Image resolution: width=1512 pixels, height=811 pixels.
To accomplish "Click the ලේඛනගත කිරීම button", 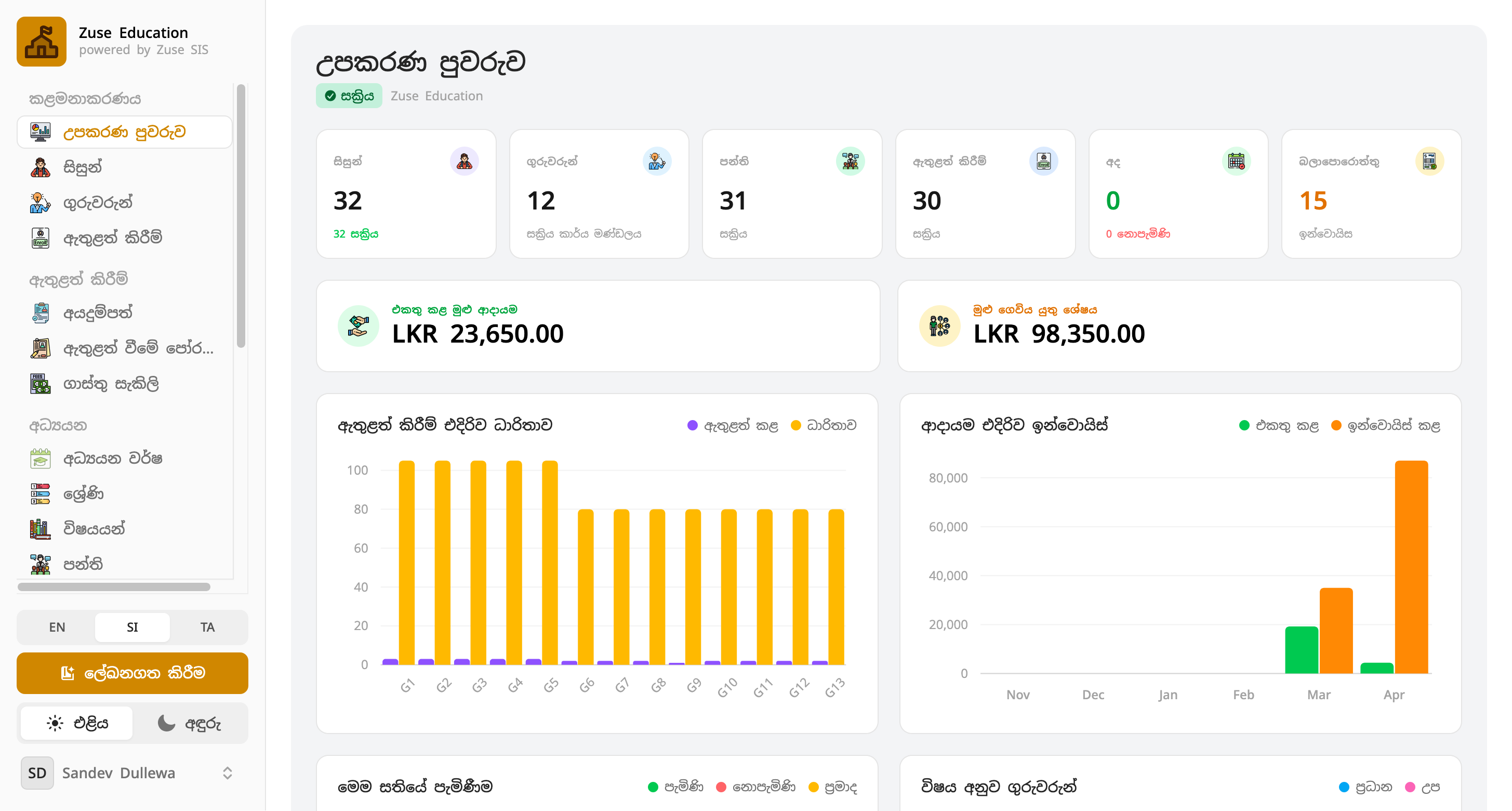I will tap(132, 673).
